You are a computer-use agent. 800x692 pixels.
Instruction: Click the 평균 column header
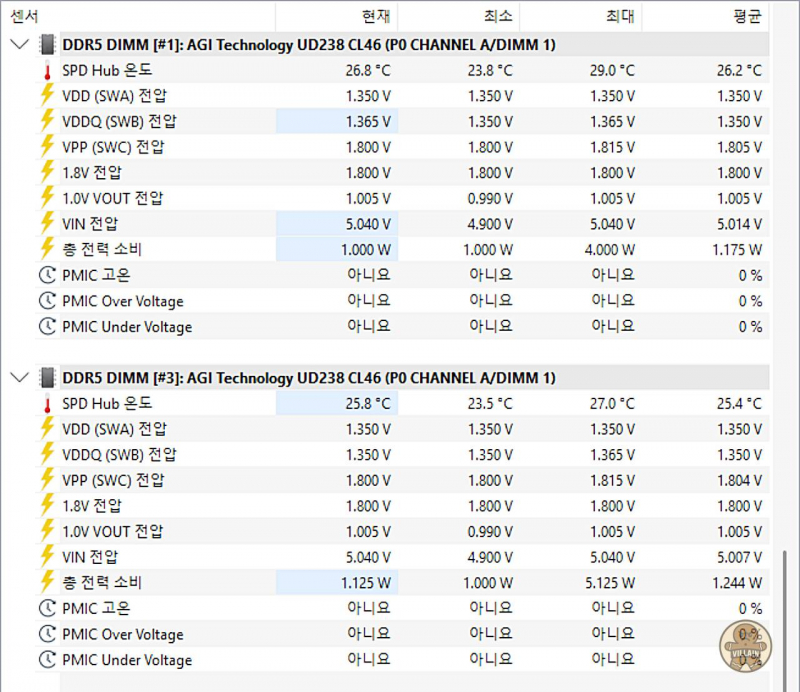(x=746, y=16)
